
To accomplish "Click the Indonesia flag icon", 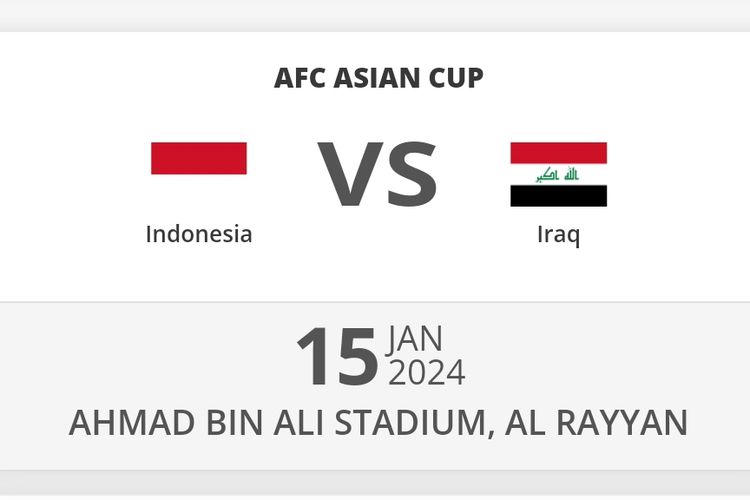I will pos(199,174).
